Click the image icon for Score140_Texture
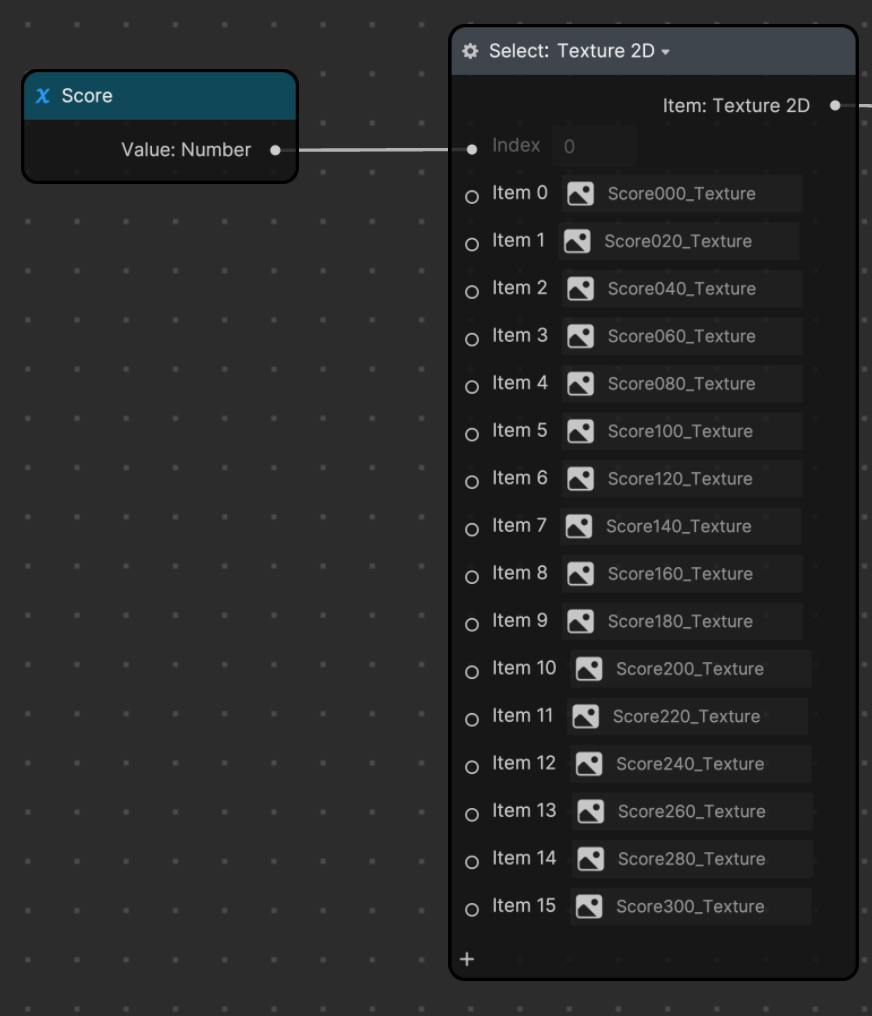This screenshot has width=872, height=1016. pos(579,526)
